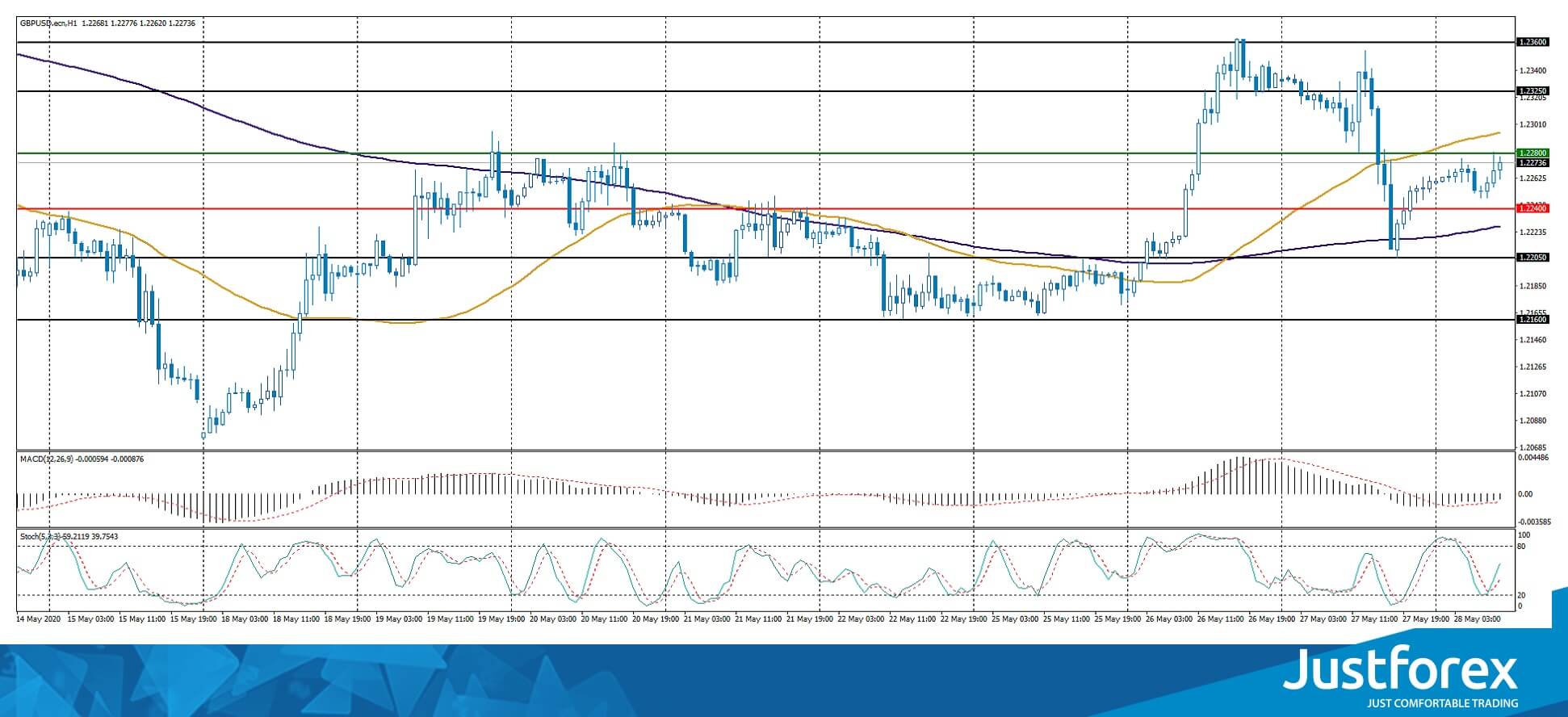Select the red 1.22400 level label
1568x717 pixels.
click(1532, 208)
